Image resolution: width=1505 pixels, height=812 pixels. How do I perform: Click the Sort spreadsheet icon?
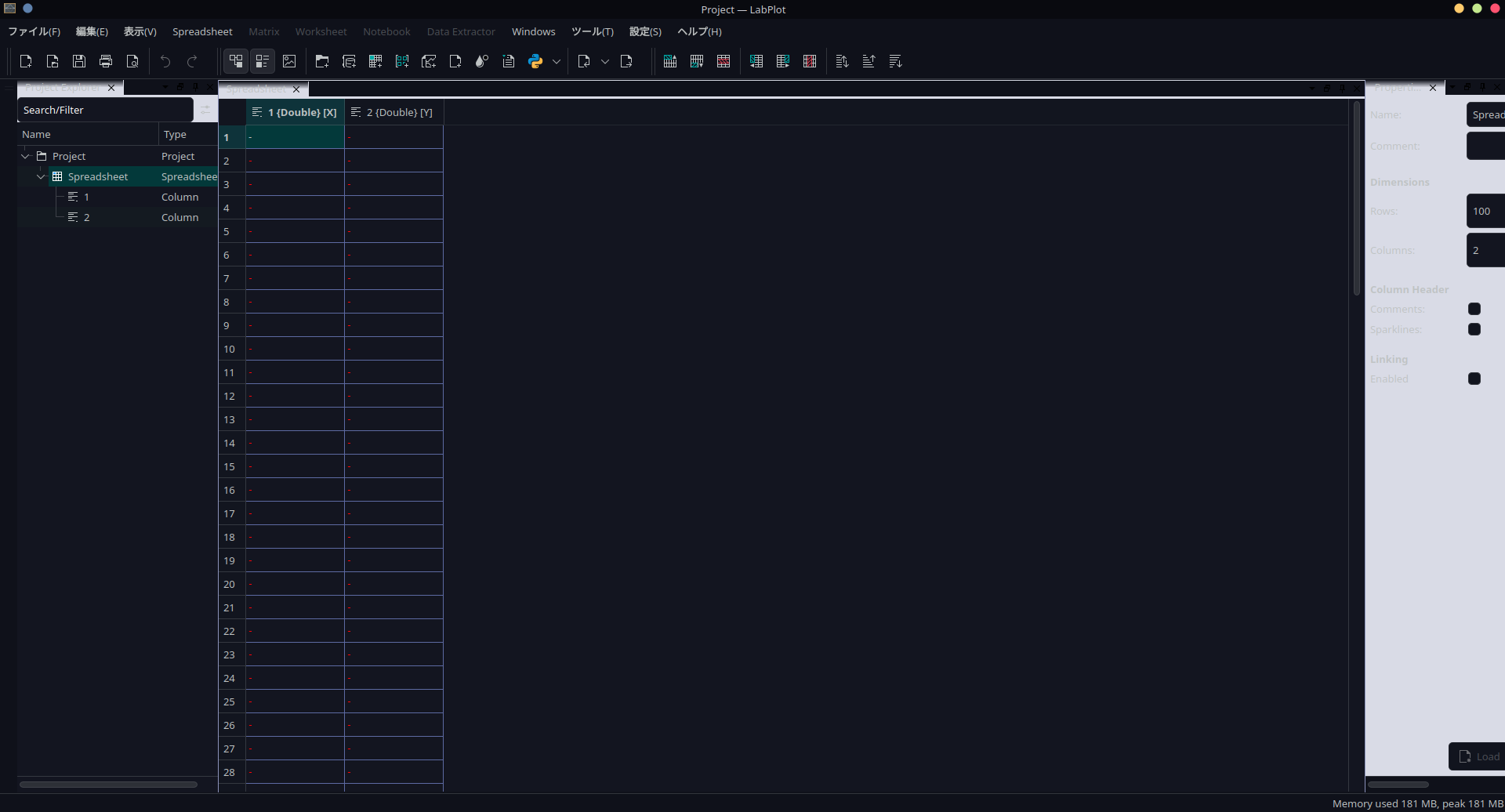tap(843, 61)
